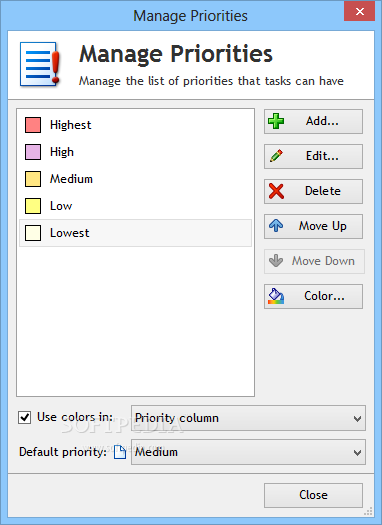382x525 pixels.
Task: Select the Medium priority in list
Action: pos(135,179)
